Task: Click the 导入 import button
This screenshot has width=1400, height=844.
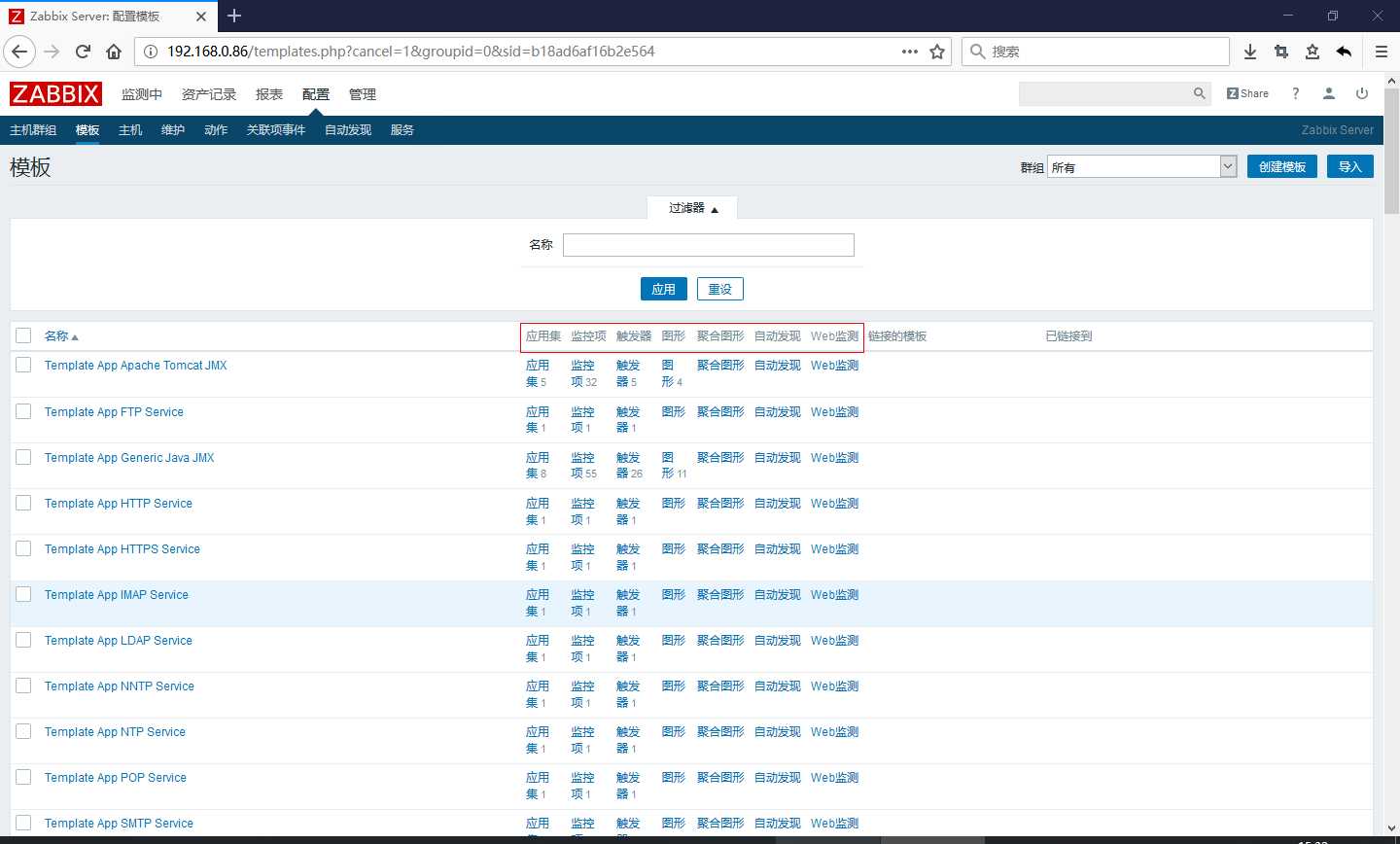Action: pyautogui.click(x=1350, y=166)
